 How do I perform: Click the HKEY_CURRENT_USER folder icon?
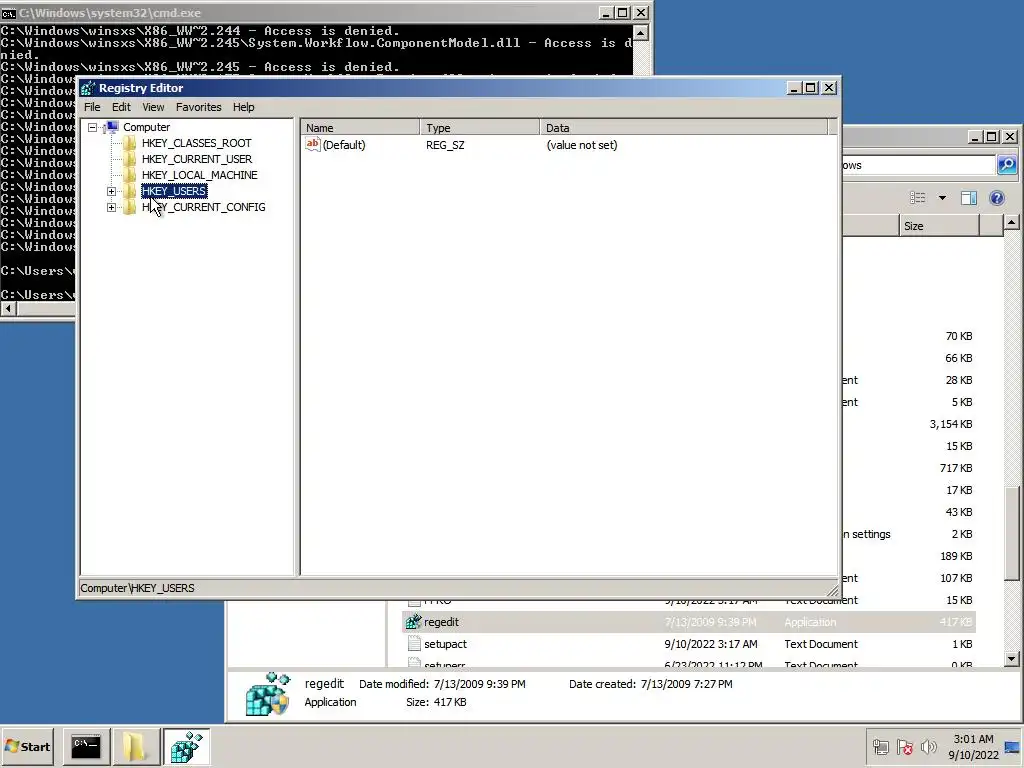click(129, 159)
